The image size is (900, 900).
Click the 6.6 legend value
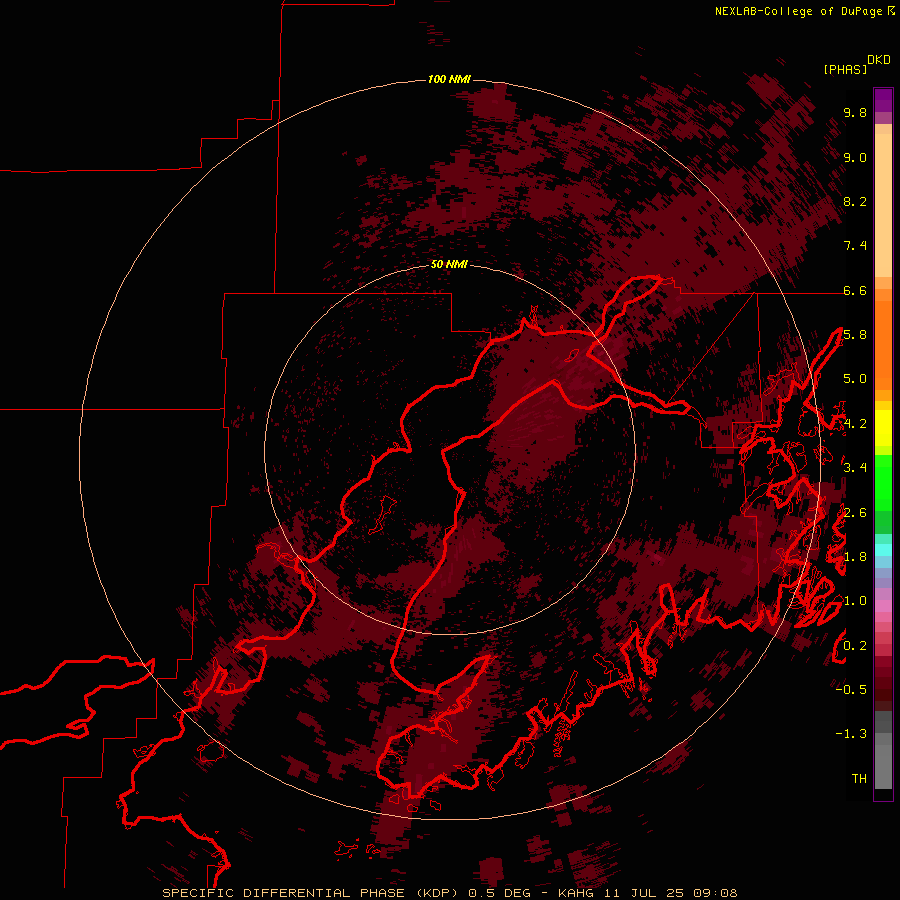(x=855, y=290)
